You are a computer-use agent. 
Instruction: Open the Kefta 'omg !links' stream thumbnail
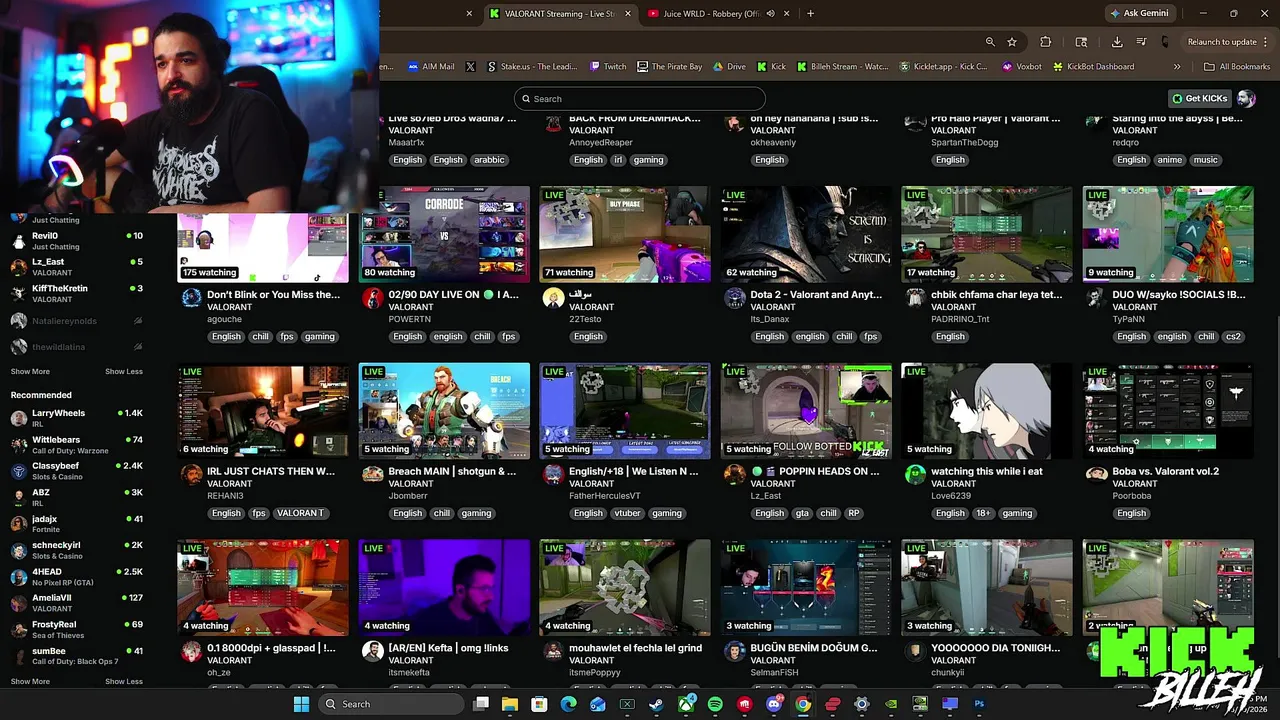[x=445, y=588]
